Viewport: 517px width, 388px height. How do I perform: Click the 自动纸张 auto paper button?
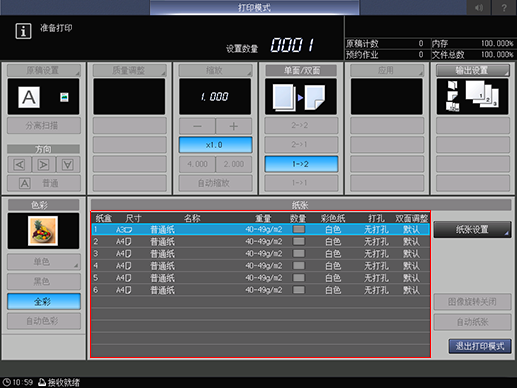[472, 322]
